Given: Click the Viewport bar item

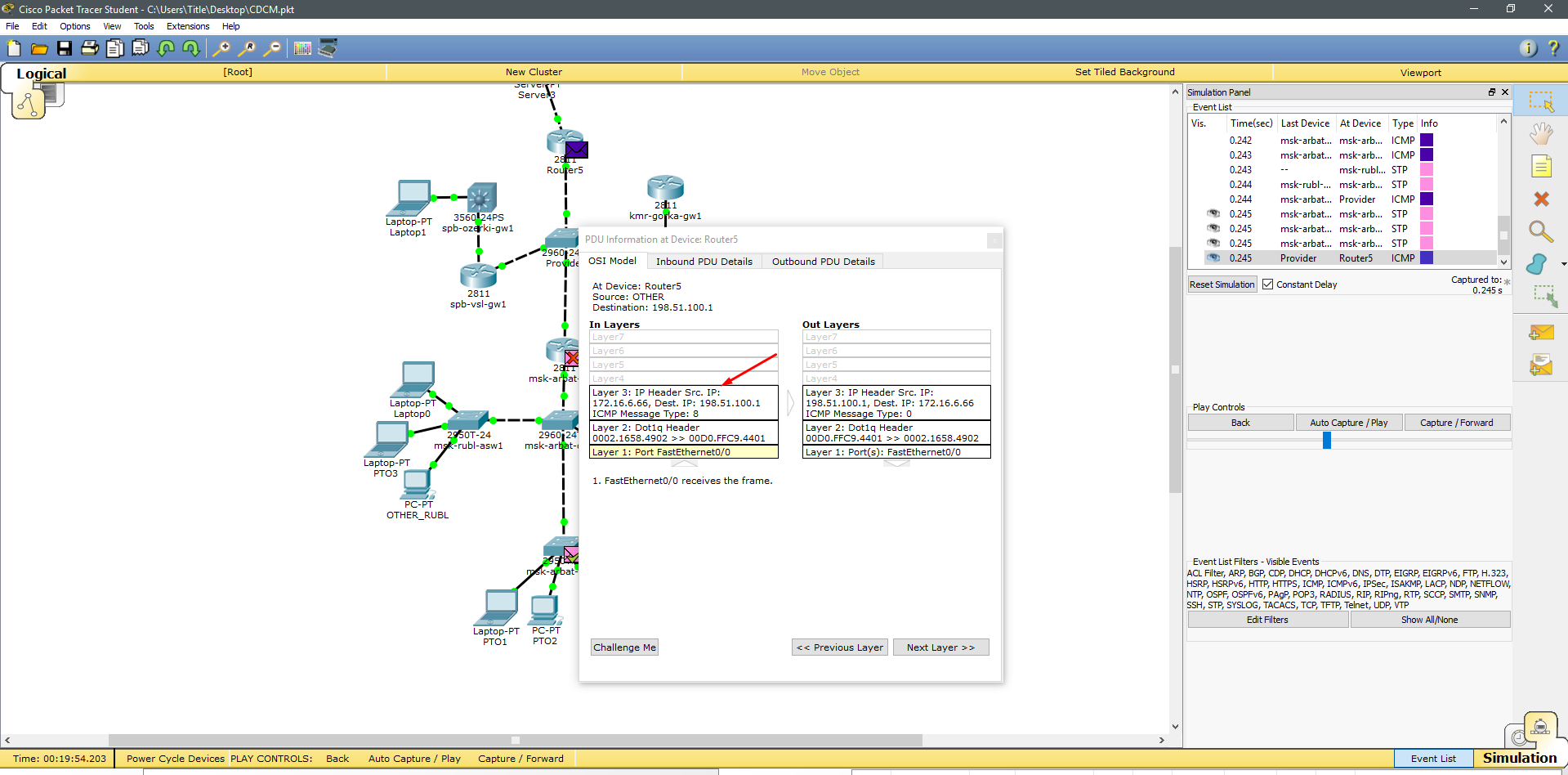Looking at the screenshot, I should [1420, 72].
